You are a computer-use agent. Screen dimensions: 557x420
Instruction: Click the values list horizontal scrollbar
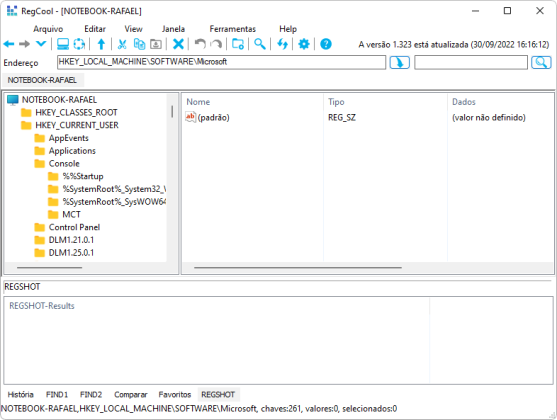coord(298,268)
